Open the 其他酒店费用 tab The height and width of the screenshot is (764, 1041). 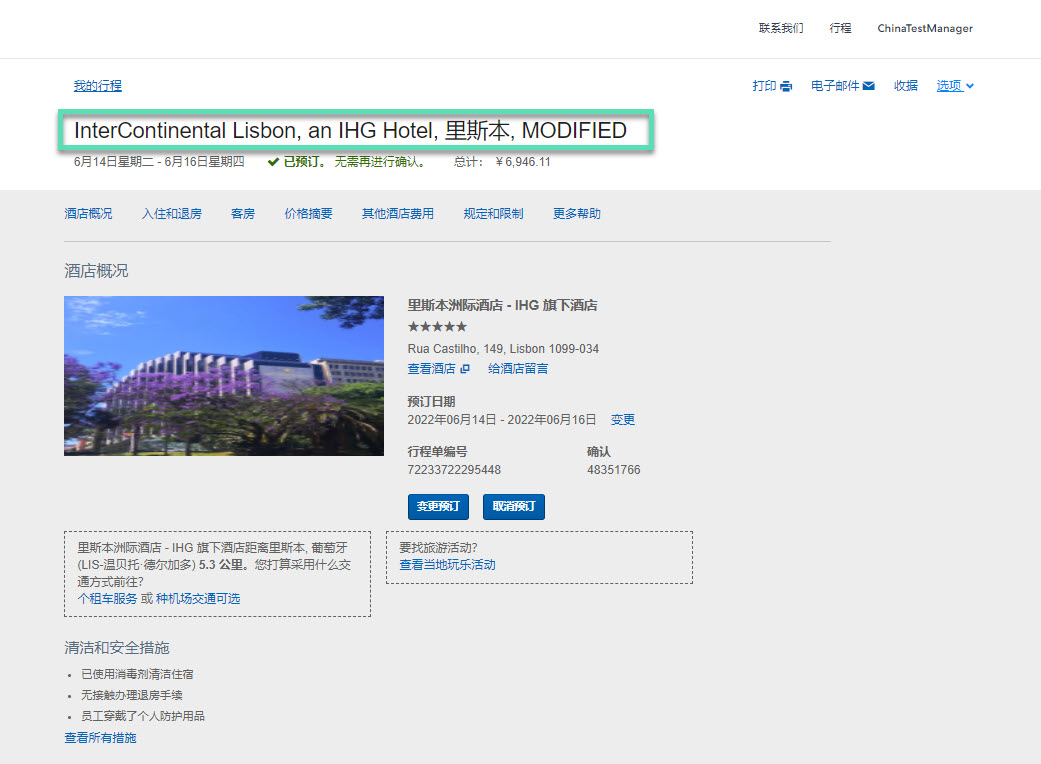pyautogui.click(x=398, y=214)
